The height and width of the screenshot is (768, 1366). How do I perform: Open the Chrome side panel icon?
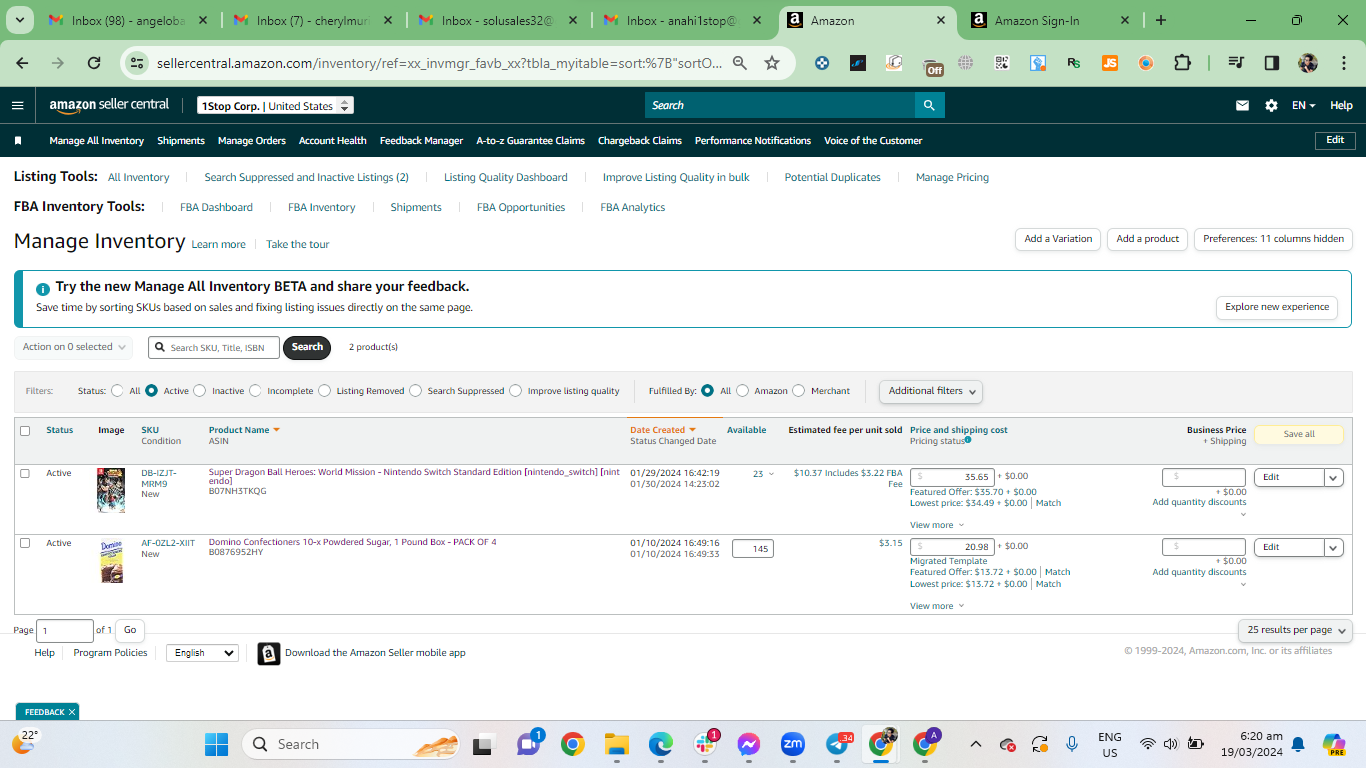pyautogui.click(x=1271, y=63)
